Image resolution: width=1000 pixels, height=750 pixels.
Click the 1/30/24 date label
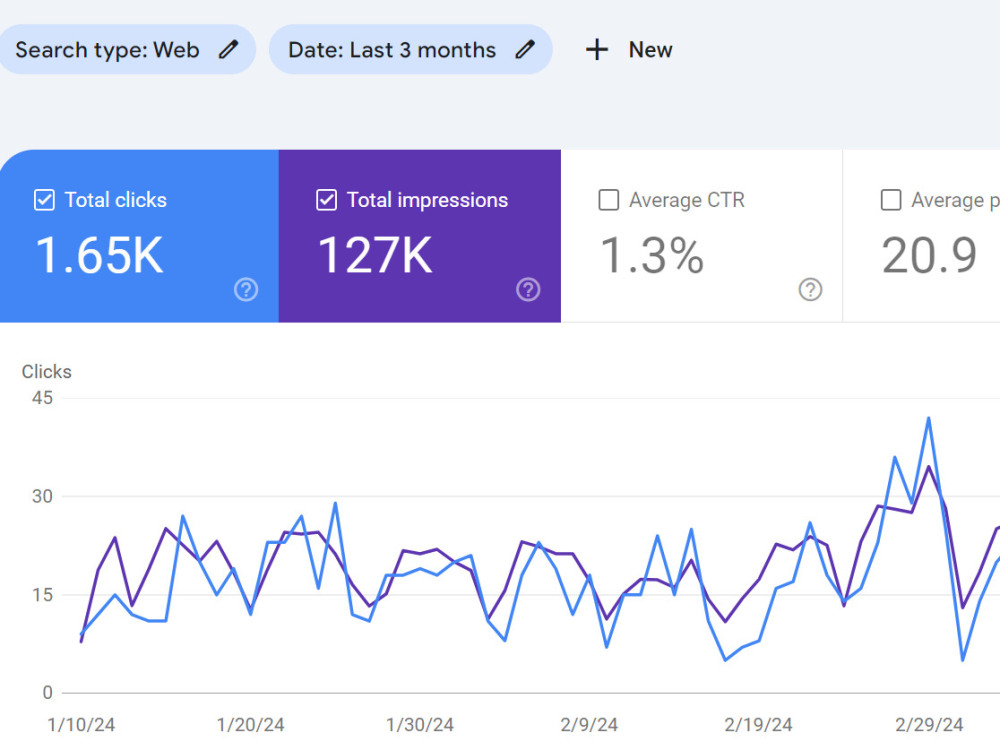click(x=420, y=725)
